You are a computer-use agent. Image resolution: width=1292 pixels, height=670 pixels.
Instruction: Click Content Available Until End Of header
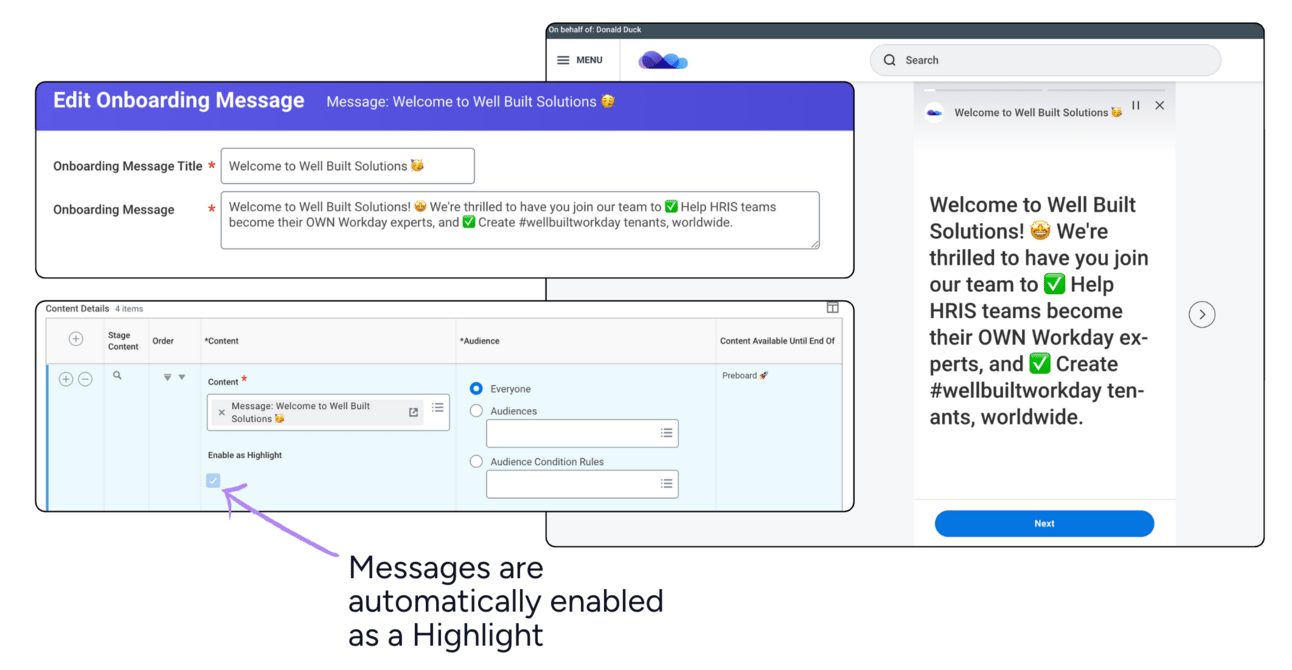777,341
